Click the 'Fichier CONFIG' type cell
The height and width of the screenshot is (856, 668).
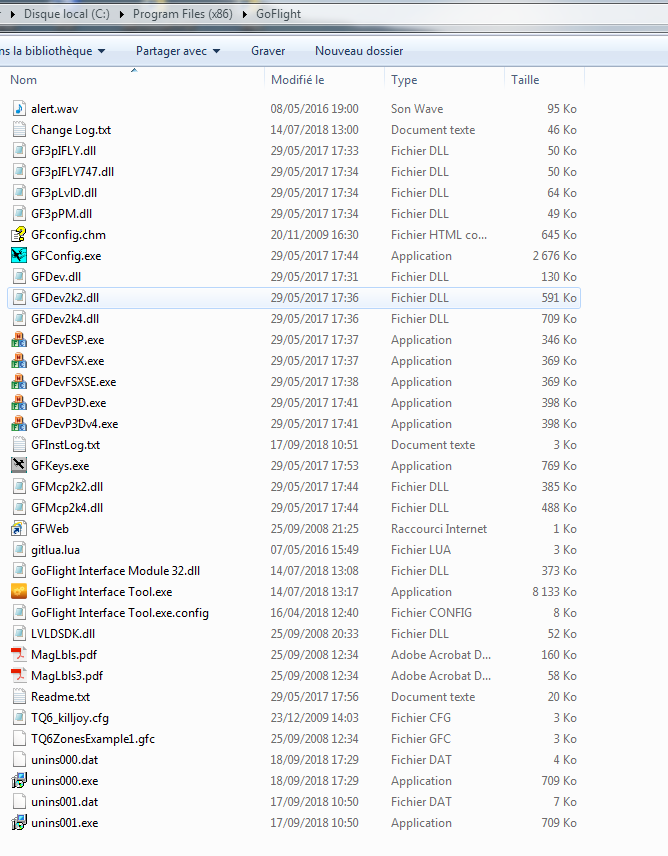[x=431, y=613]
